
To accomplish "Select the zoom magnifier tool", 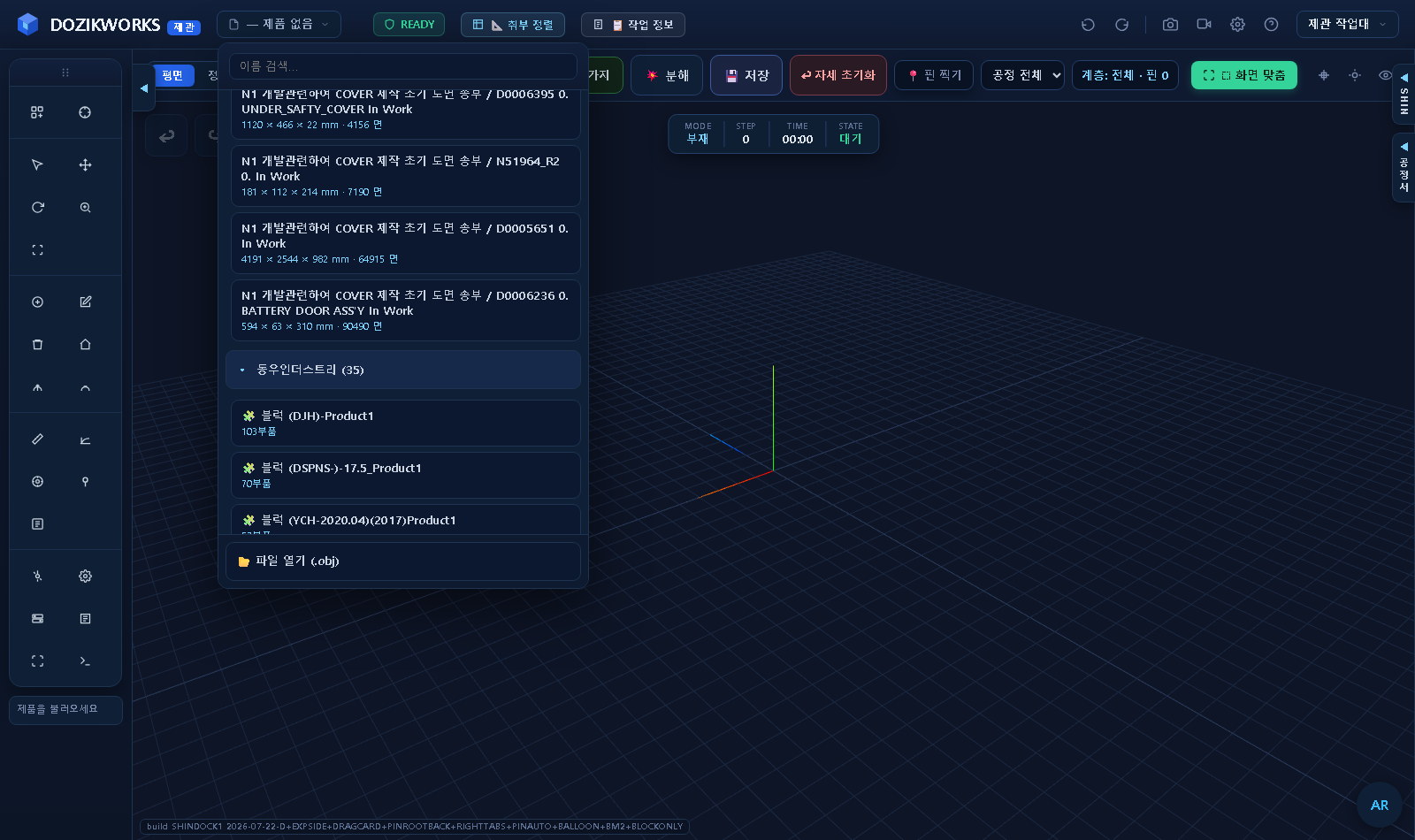I will (85, 208).
